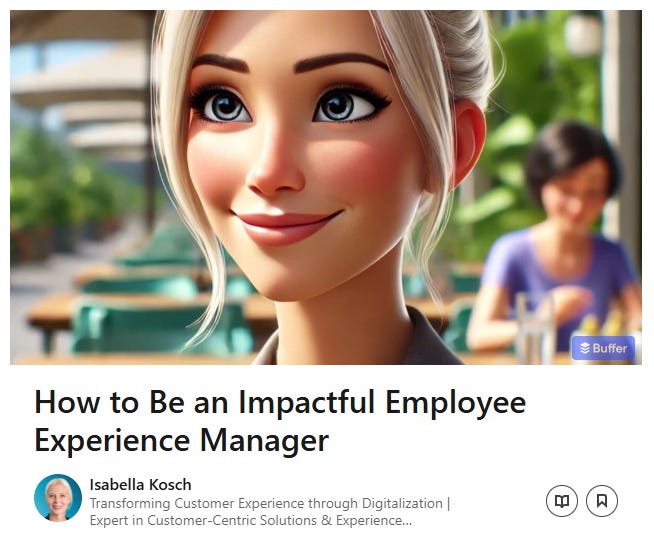654x540 pixels.
Task: Open the Isabella Kosch author name link
Action: (x=141, y=485)
